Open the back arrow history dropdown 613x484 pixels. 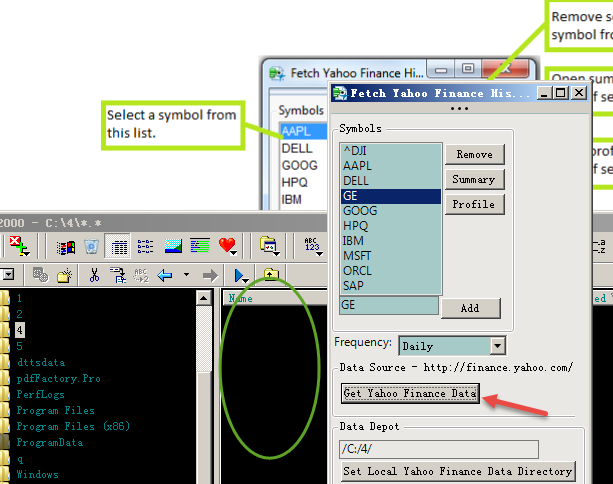186,274
